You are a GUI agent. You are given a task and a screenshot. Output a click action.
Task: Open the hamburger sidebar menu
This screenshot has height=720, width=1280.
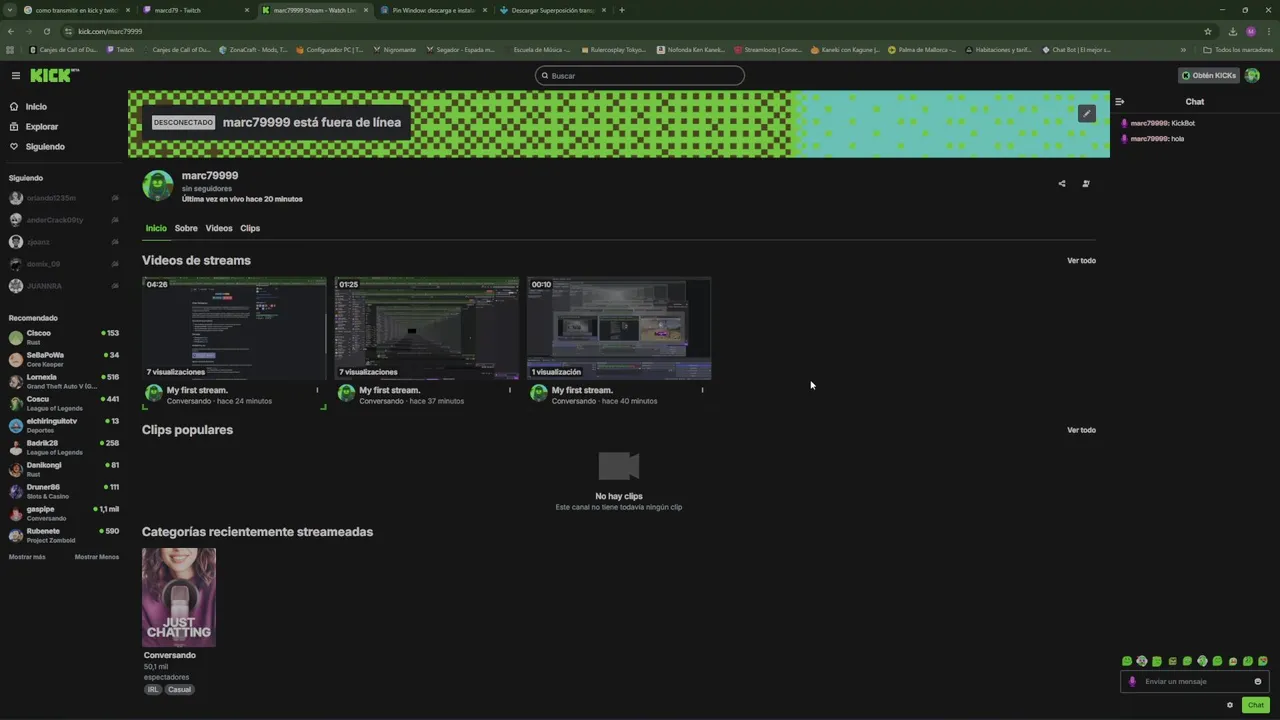point(16,76)
